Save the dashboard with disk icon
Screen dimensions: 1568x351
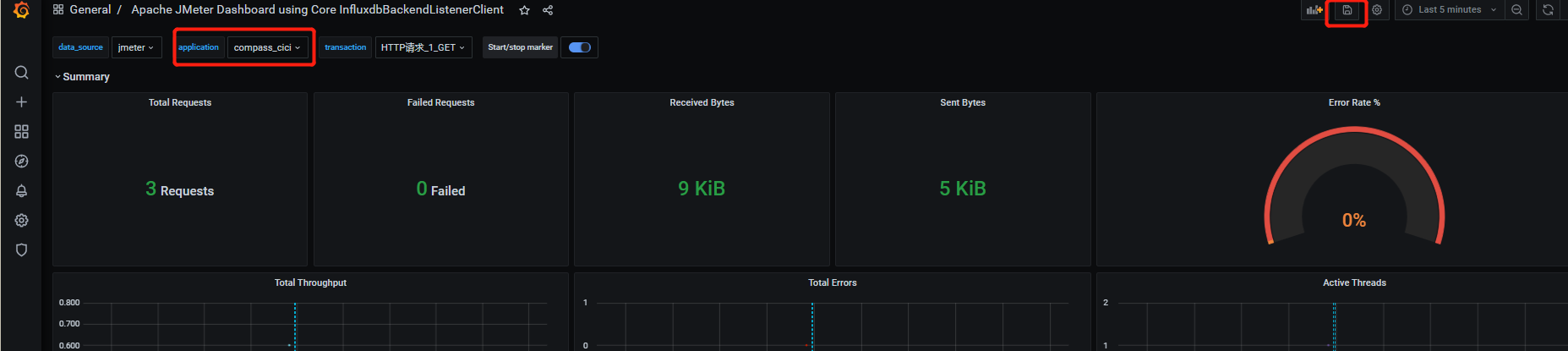click(x=1347, y=10)
